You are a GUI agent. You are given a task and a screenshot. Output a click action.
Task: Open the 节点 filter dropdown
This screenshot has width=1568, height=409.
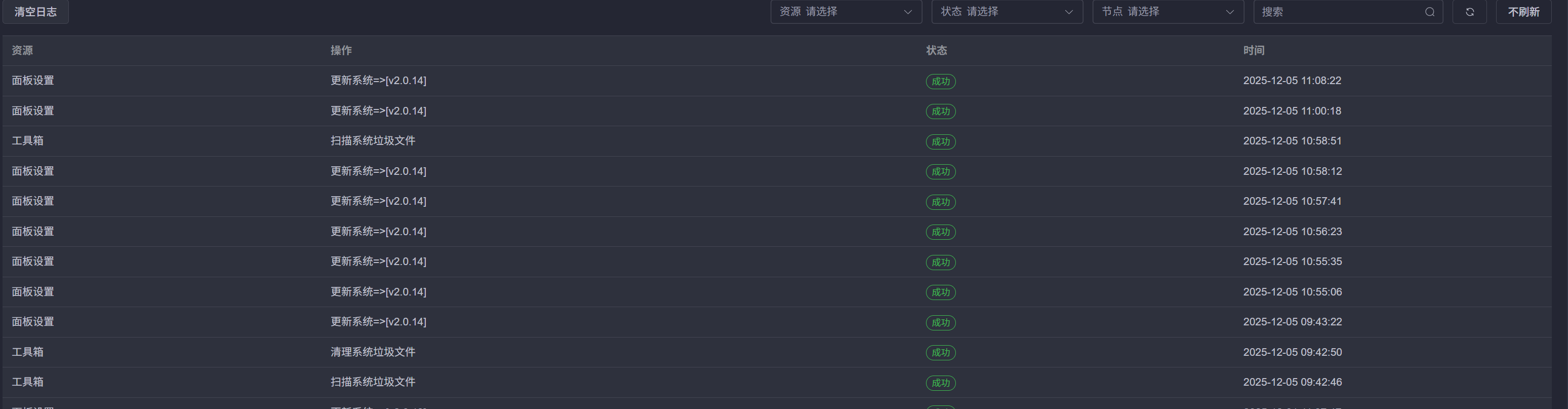pyautogui.click(x=1168, y=12)
